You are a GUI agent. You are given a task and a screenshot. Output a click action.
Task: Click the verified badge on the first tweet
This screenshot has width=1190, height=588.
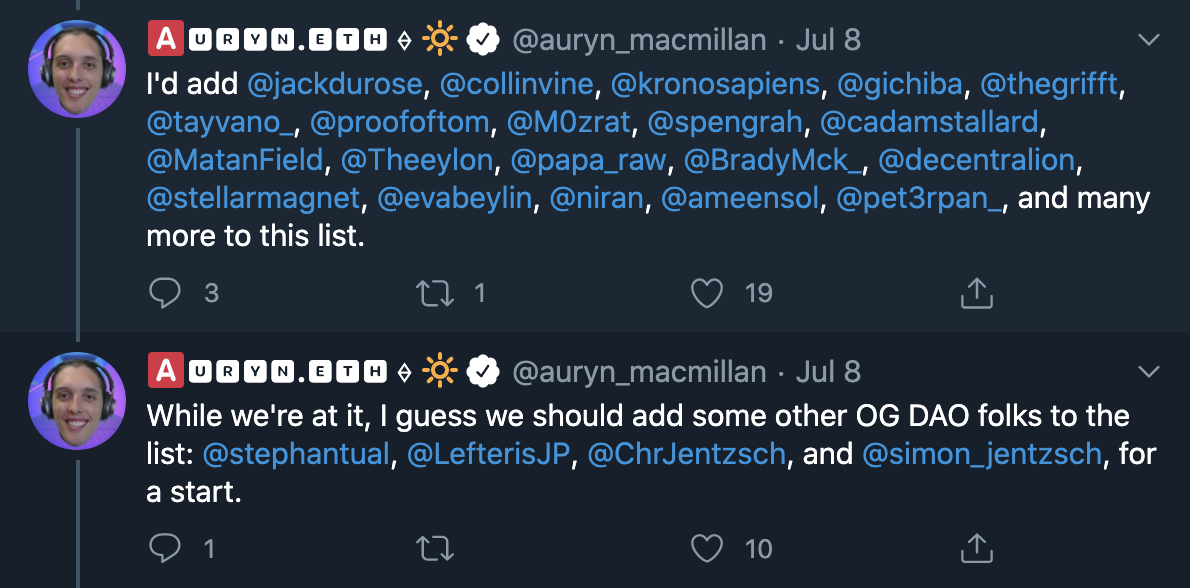pyautogui.click(x=485, y=40)
